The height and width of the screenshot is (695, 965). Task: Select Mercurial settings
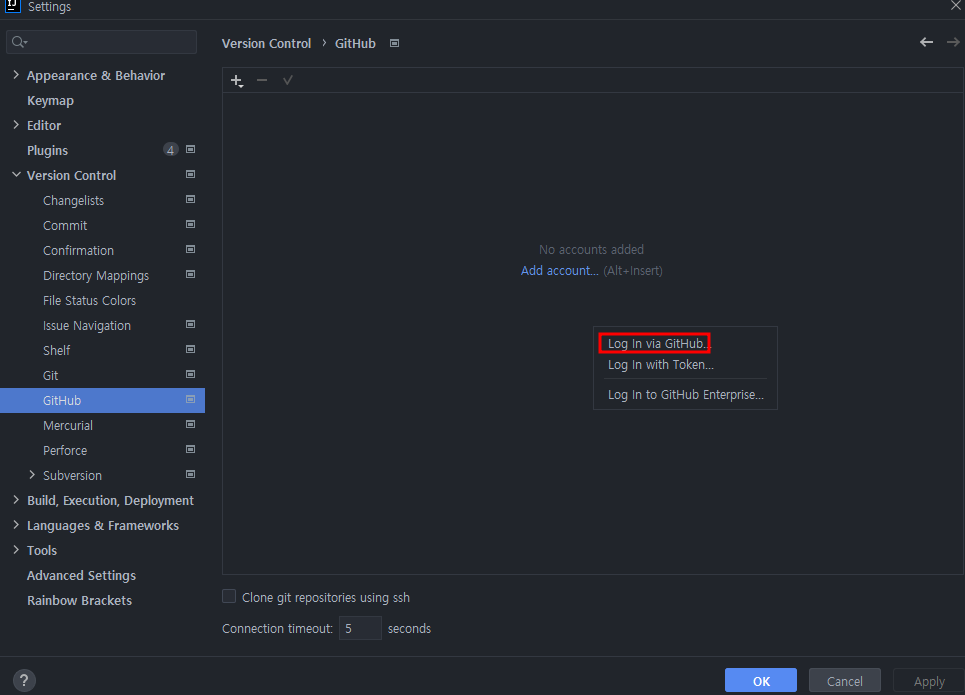[68, 425]
